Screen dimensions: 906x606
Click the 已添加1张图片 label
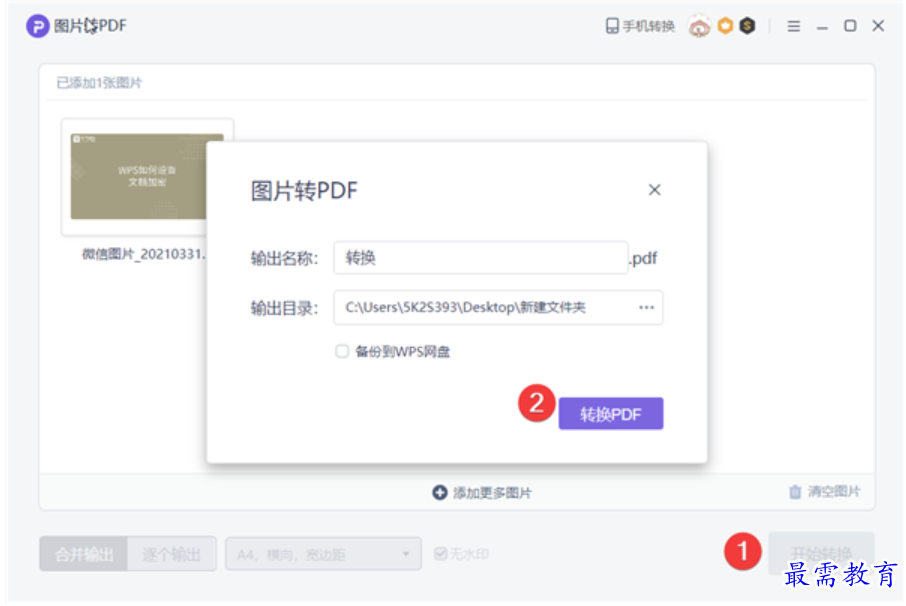tap(99, 83)
